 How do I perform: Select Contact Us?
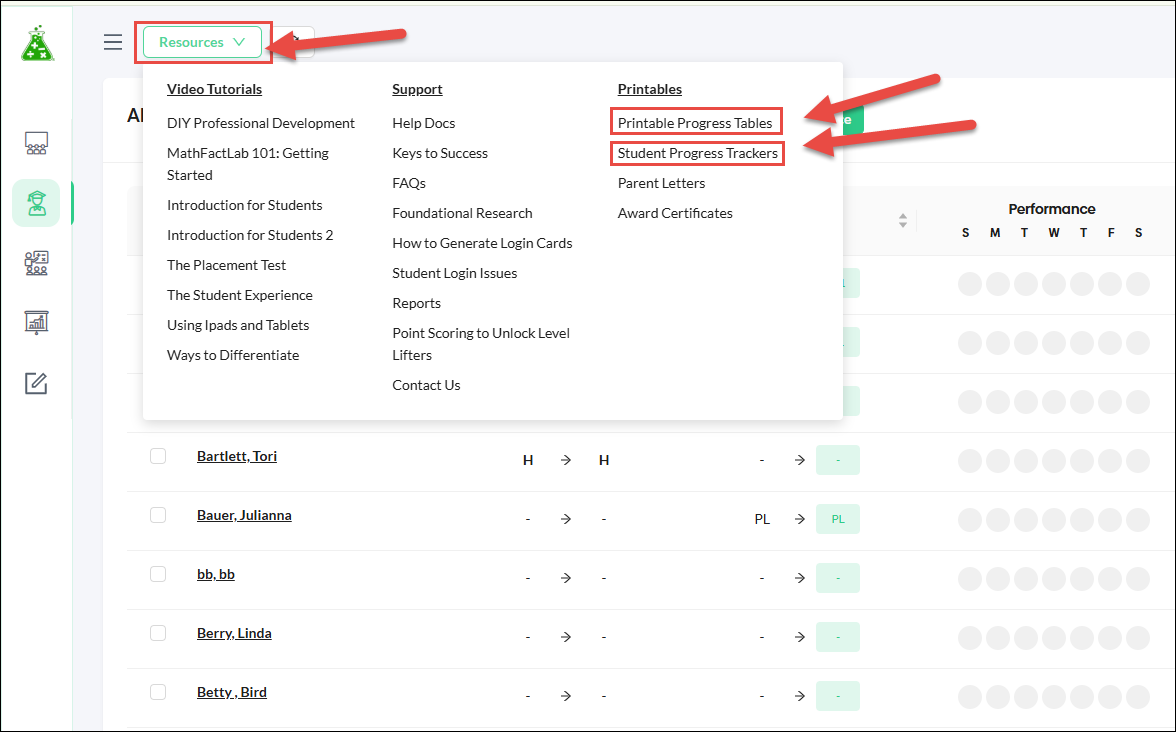point(426,385)
